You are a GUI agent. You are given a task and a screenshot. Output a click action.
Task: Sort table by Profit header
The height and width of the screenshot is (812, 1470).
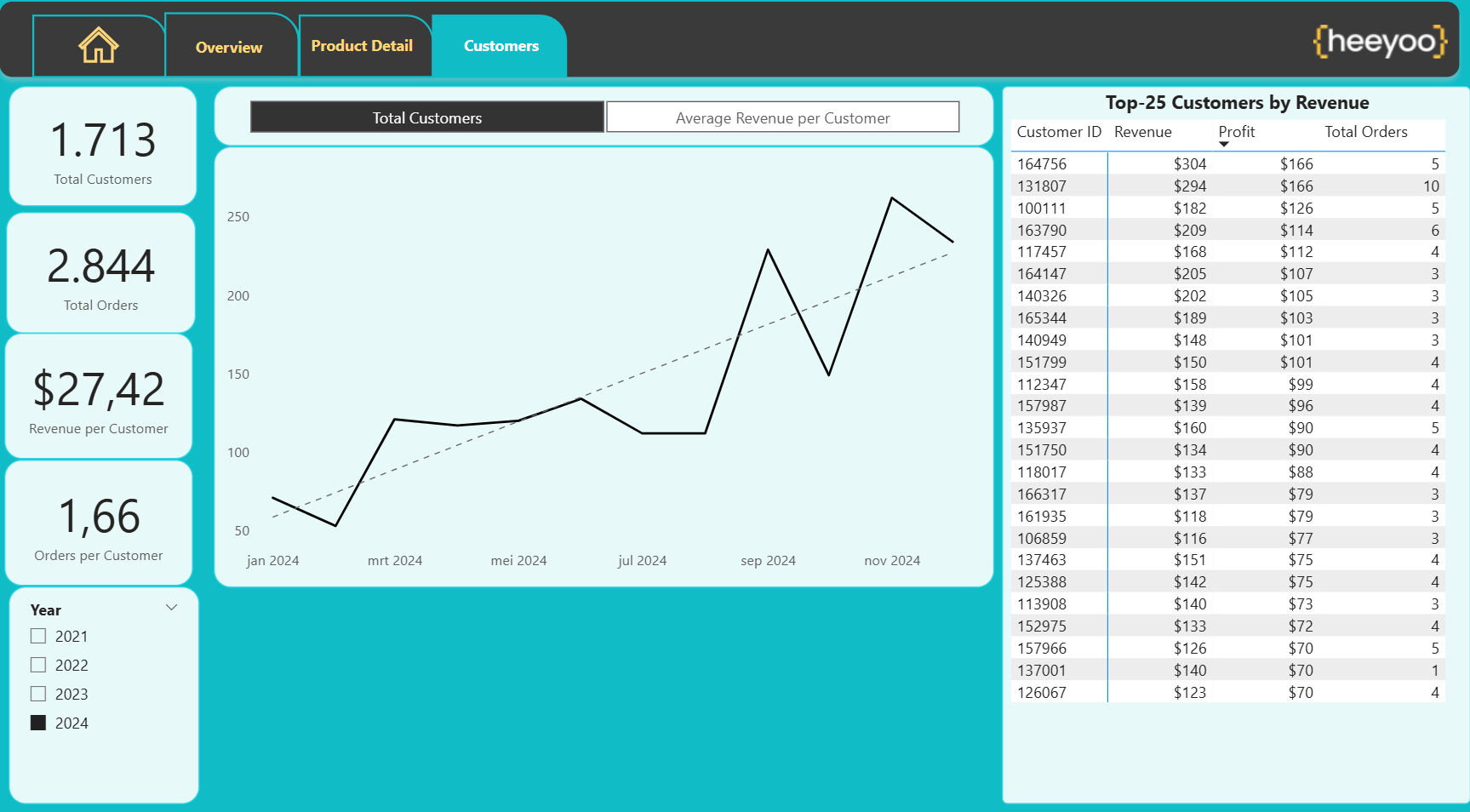pyautogui.click(x=1236, y=132)
